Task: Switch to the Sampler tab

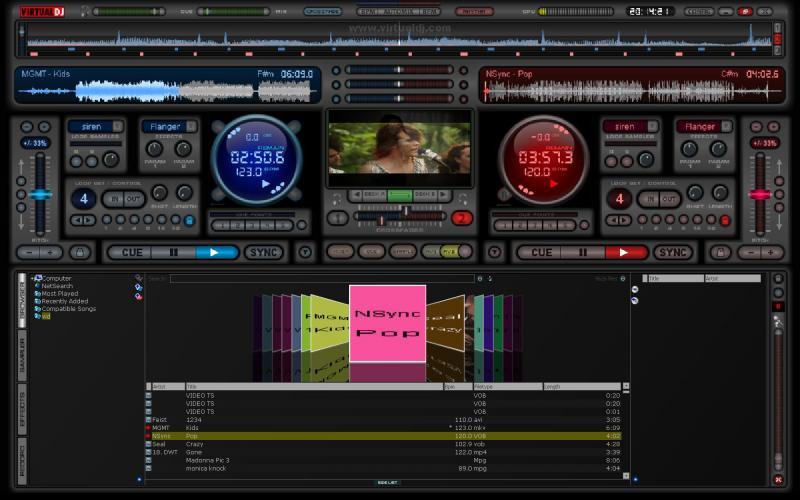Action: tap(22, 356)
